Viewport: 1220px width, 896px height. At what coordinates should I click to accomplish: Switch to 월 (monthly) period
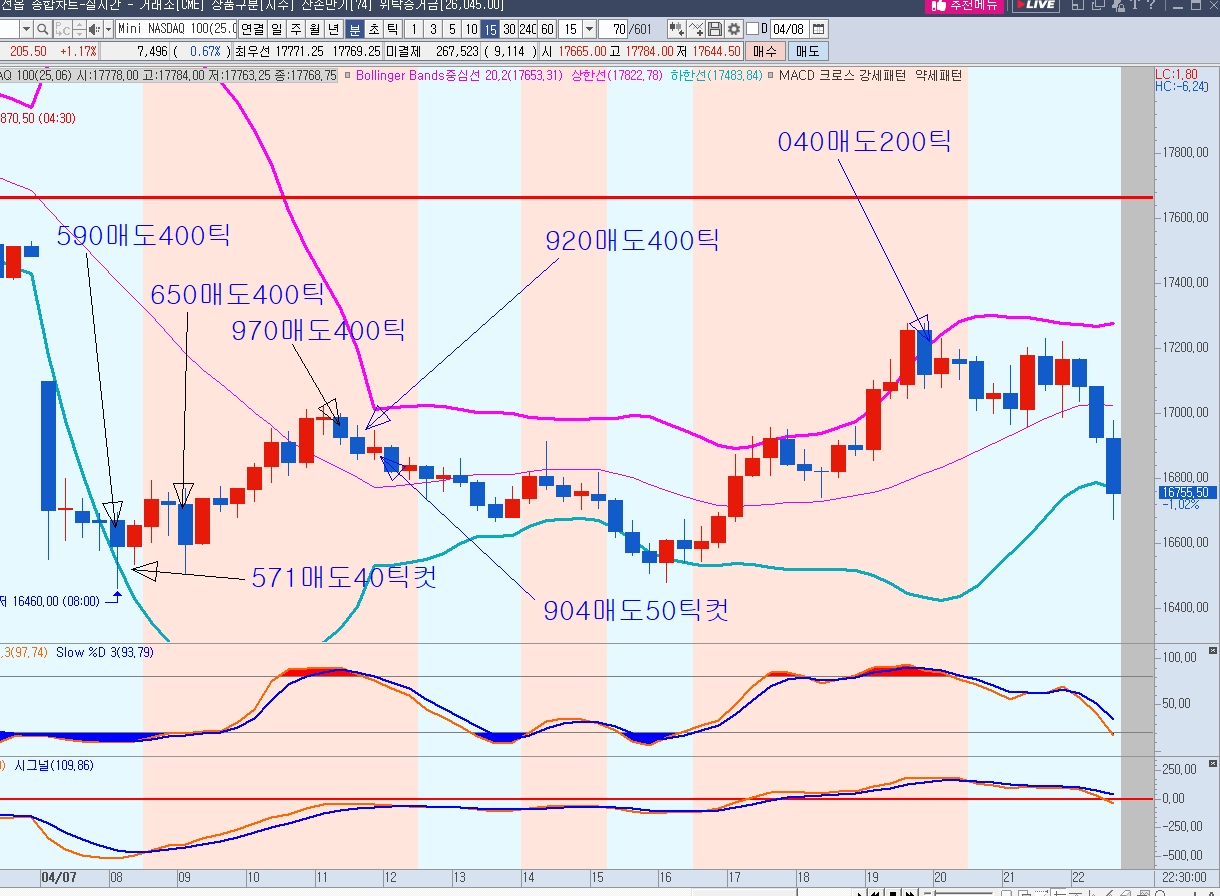314,29
